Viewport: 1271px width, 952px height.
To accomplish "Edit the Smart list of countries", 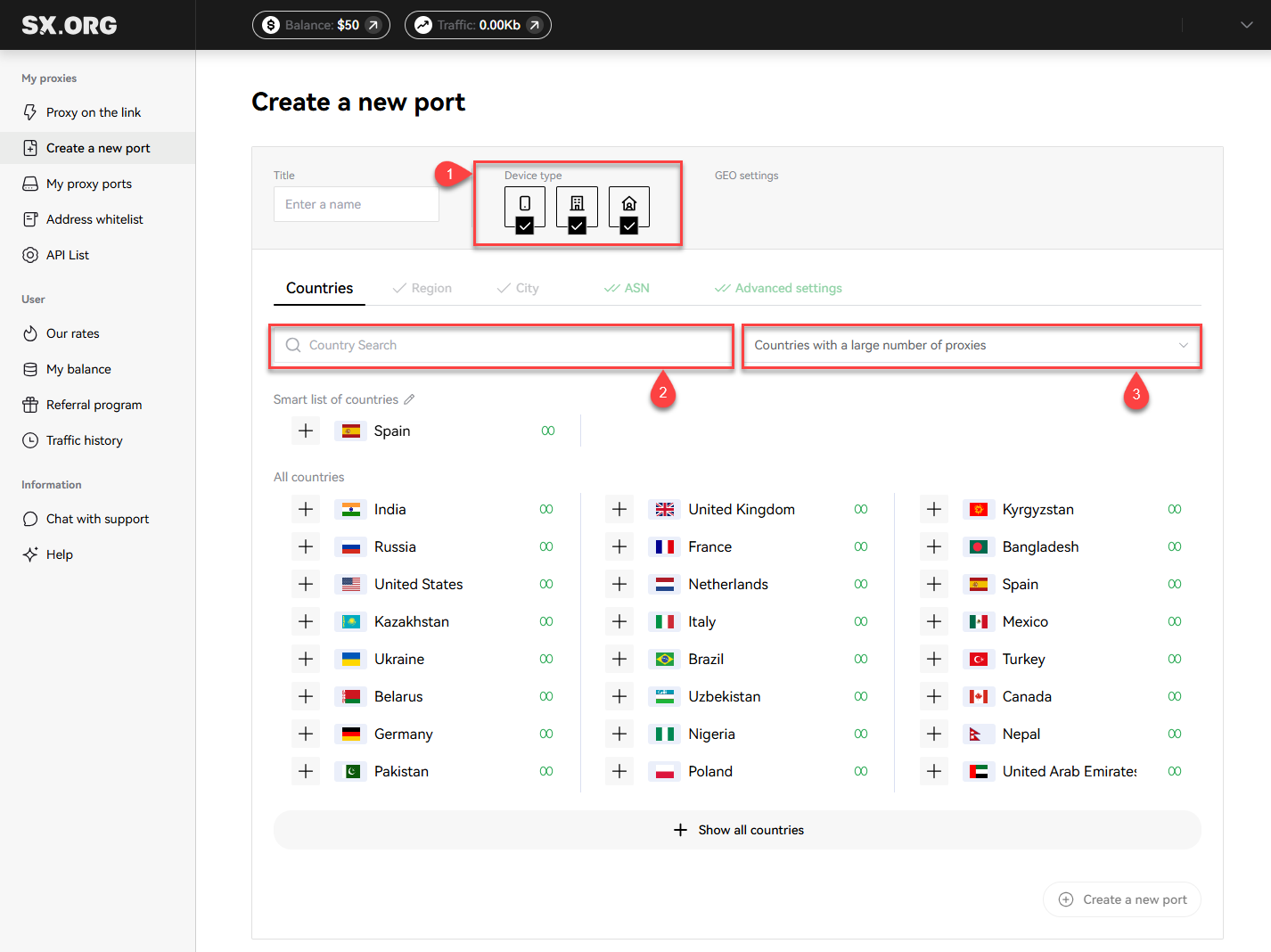I will point(410,398).
